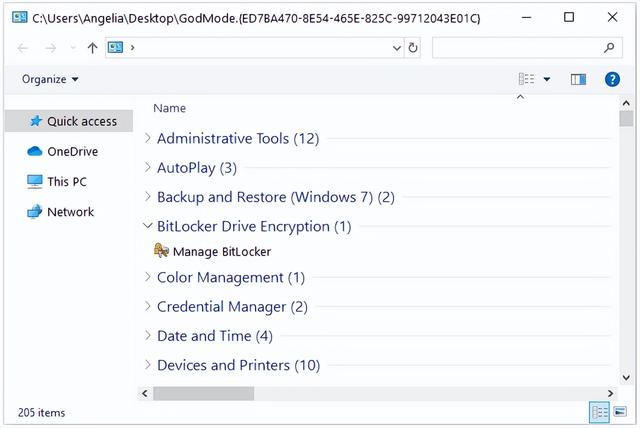Expand the Devices and Printers group
The height and width of the screenshot is (428, 640).
coord(148,365)
